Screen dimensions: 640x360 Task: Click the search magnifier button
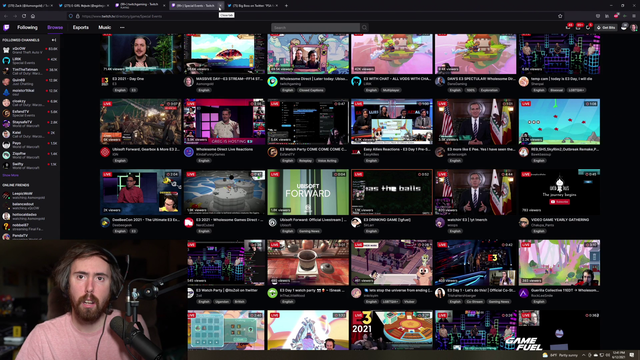tap(364, 27)
